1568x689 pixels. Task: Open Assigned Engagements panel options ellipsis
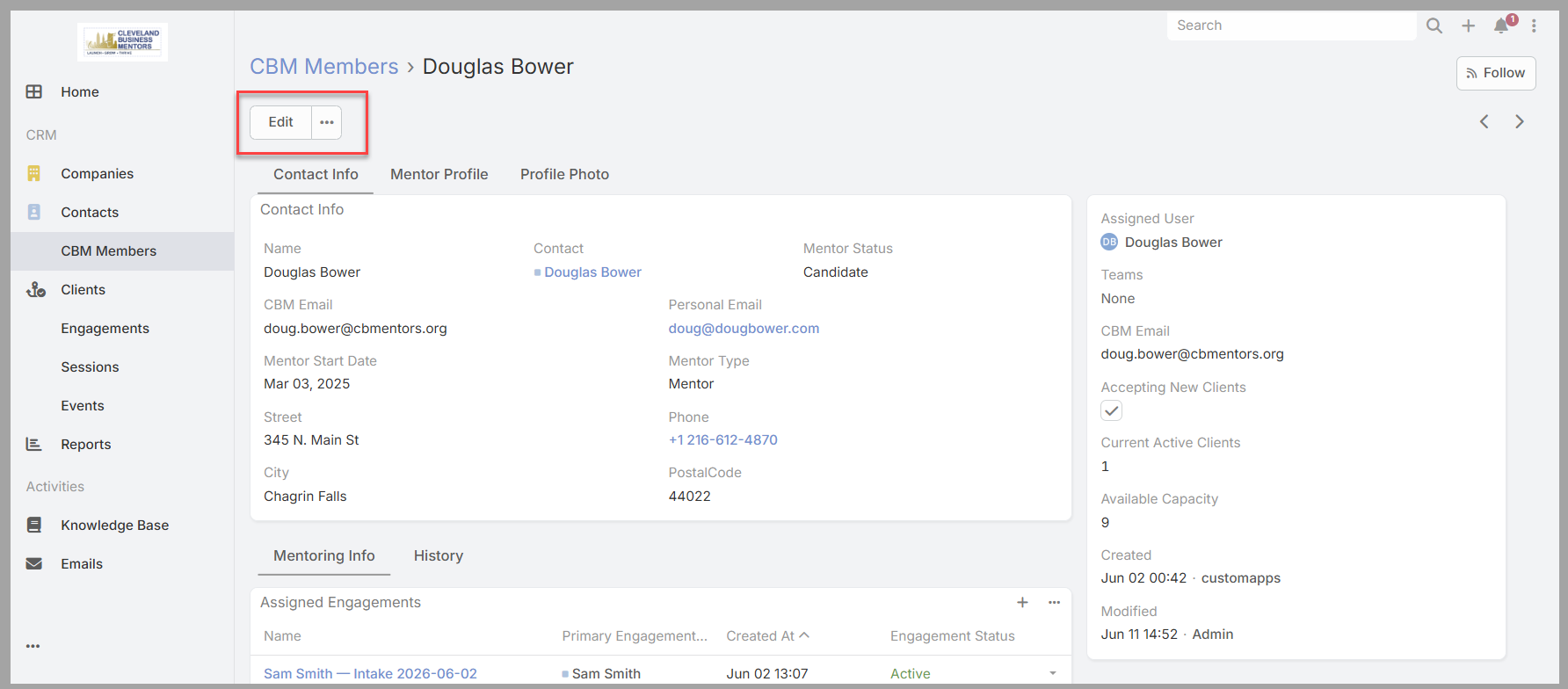click(x=1055, y=602)
